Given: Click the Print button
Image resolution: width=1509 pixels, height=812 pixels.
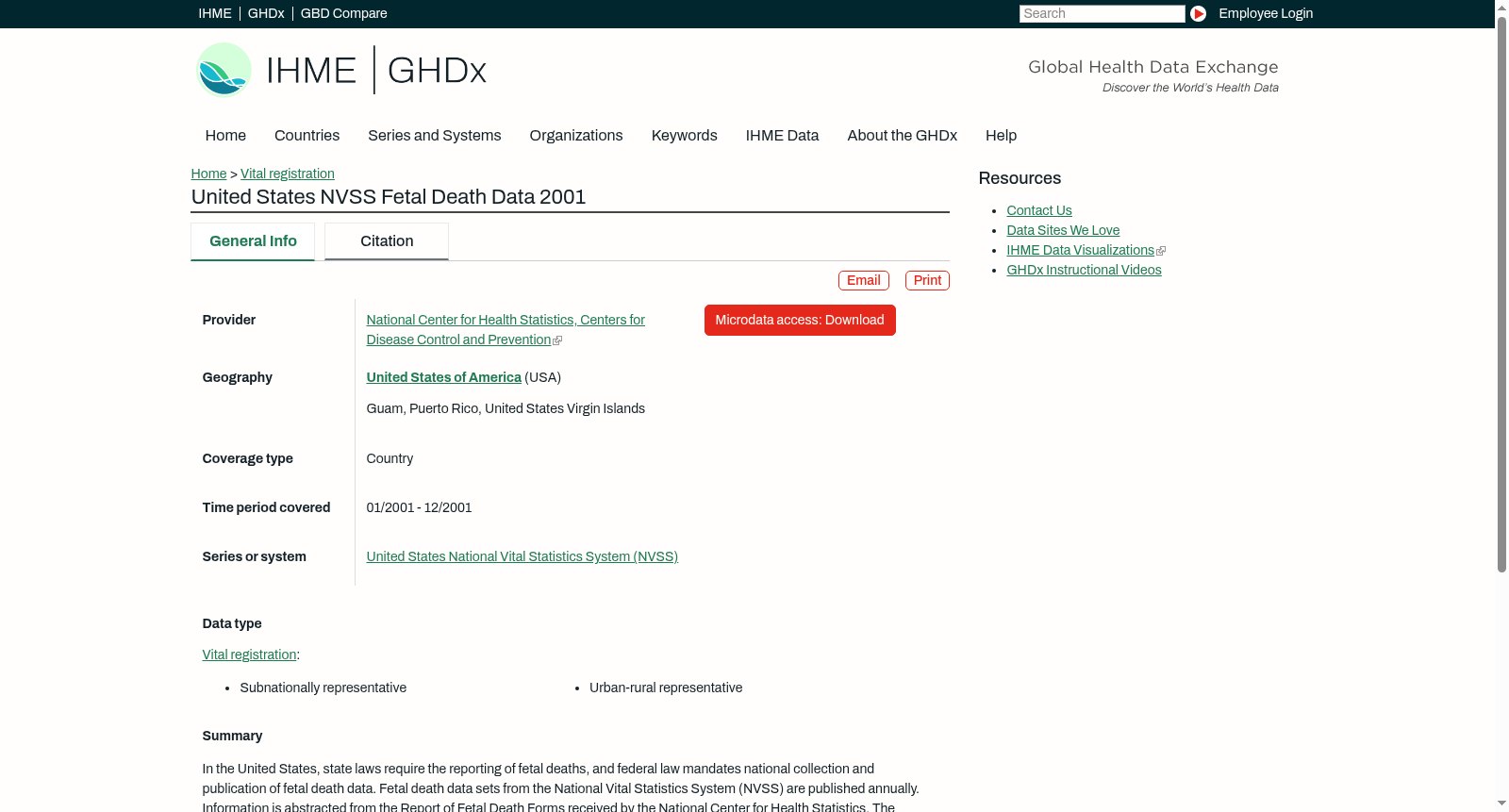Looking at the screenshot, I should [x=927, y=280].
